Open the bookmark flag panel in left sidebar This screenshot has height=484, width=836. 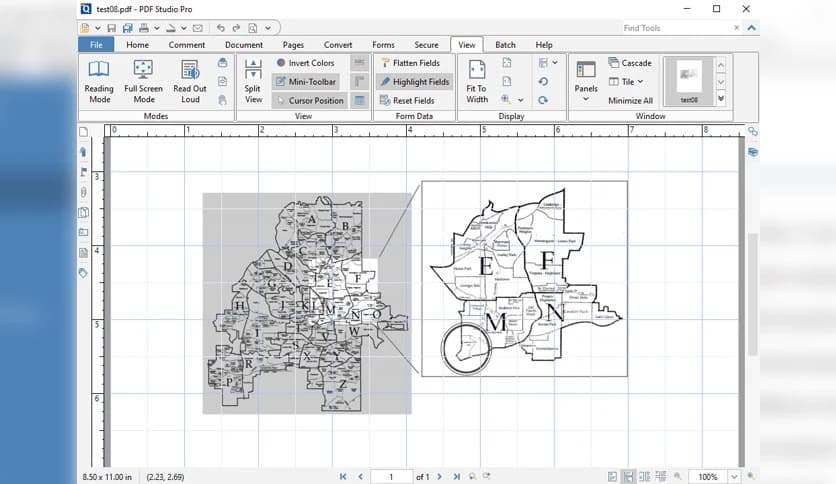pyautogui.click(x=84, y=172)
